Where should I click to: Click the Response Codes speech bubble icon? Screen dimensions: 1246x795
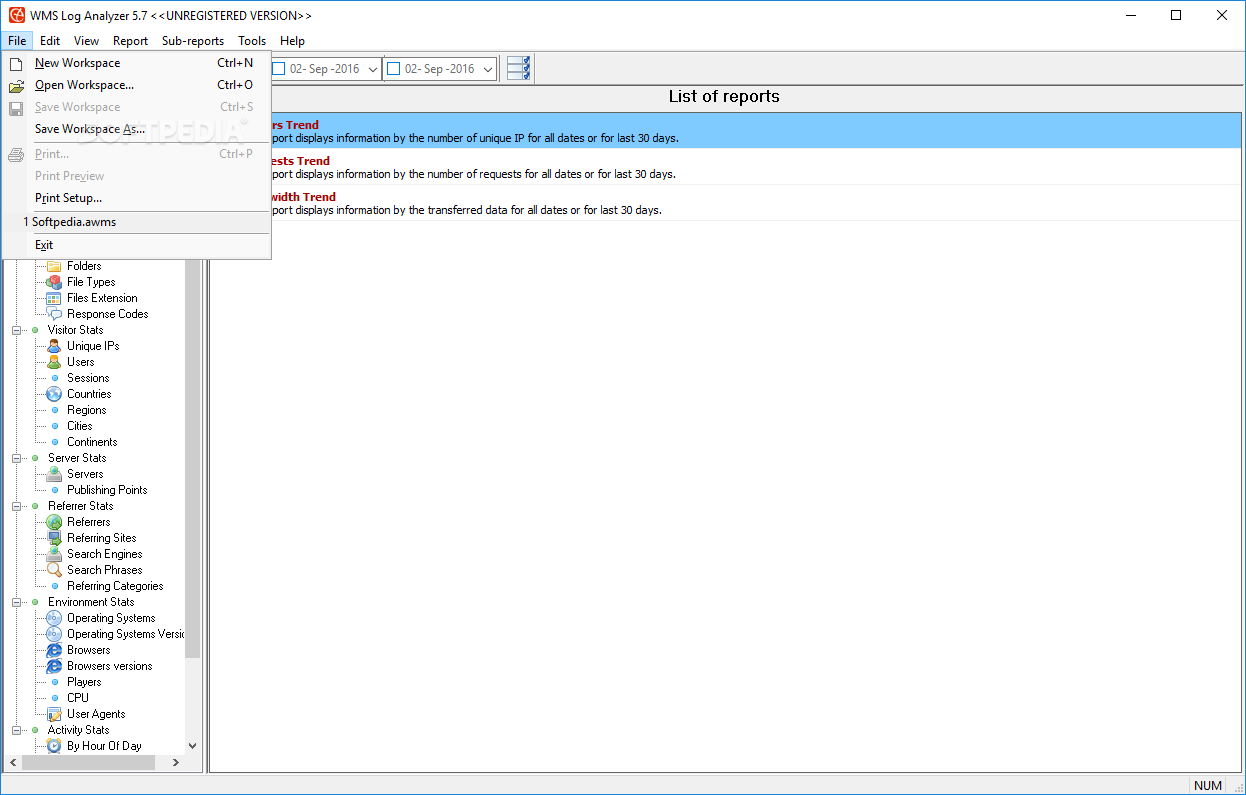coord(54,314)
